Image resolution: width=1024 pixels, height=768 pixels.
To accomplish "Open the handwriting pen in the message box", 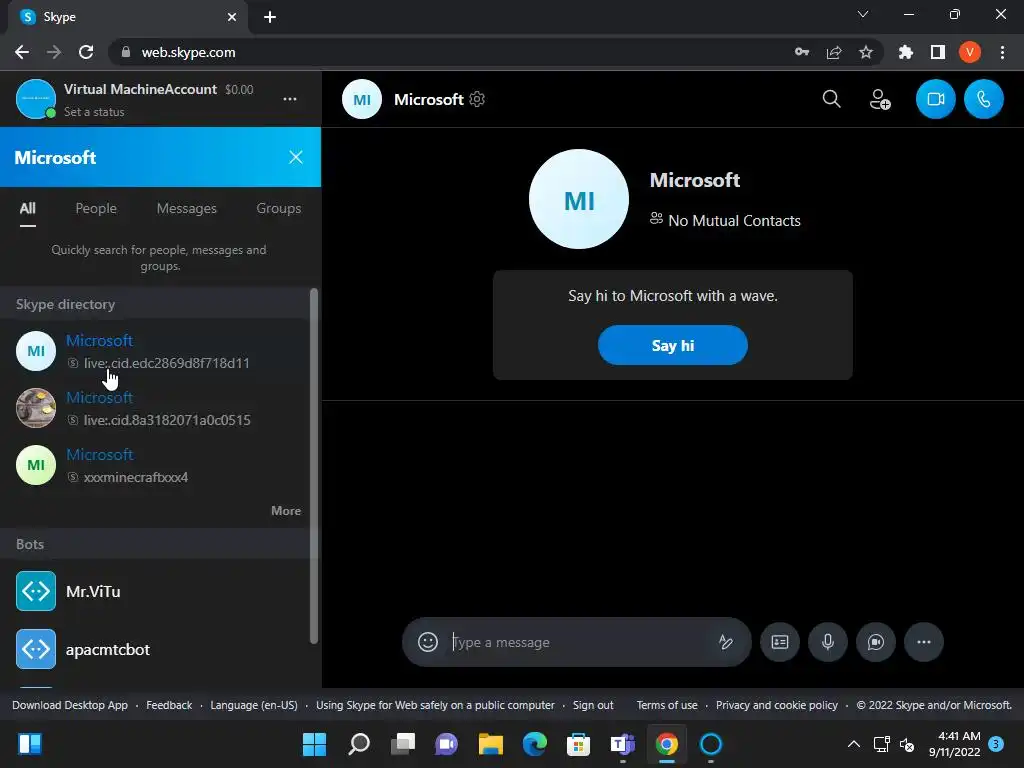I will click(x=726, y=642).
